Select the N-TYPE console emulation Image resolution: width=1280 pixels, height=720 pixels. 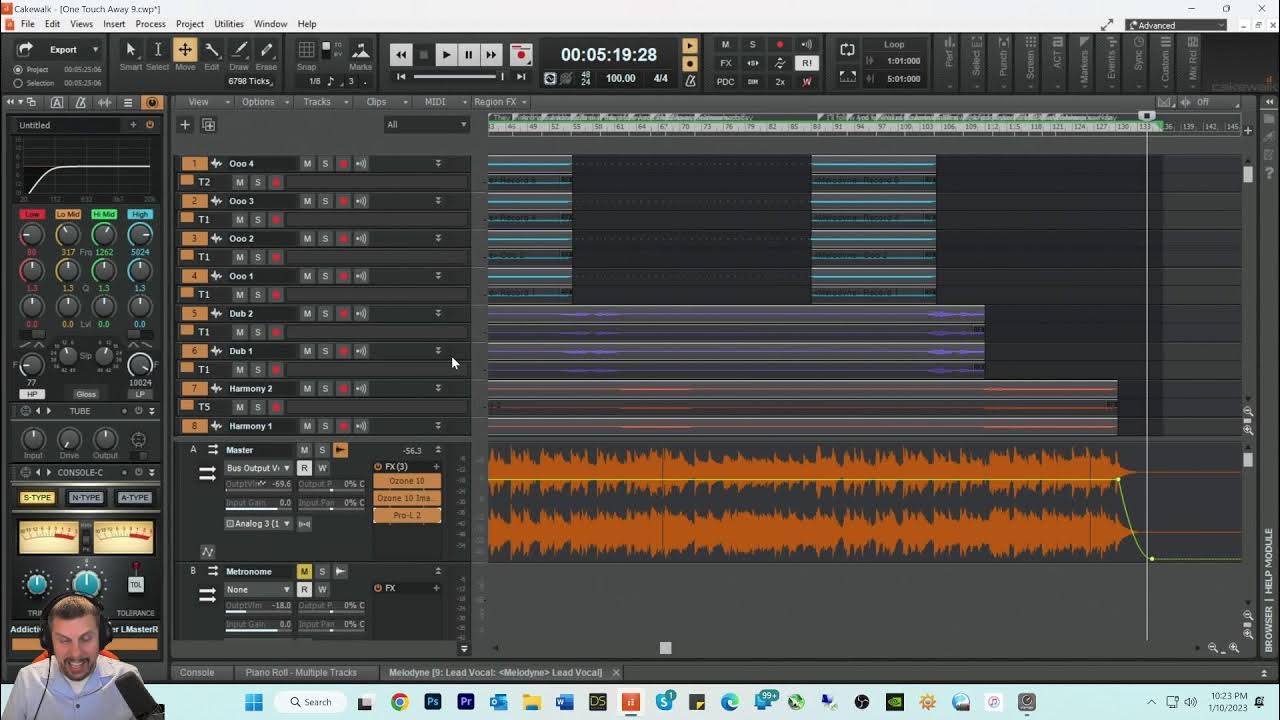coord(85,497)
